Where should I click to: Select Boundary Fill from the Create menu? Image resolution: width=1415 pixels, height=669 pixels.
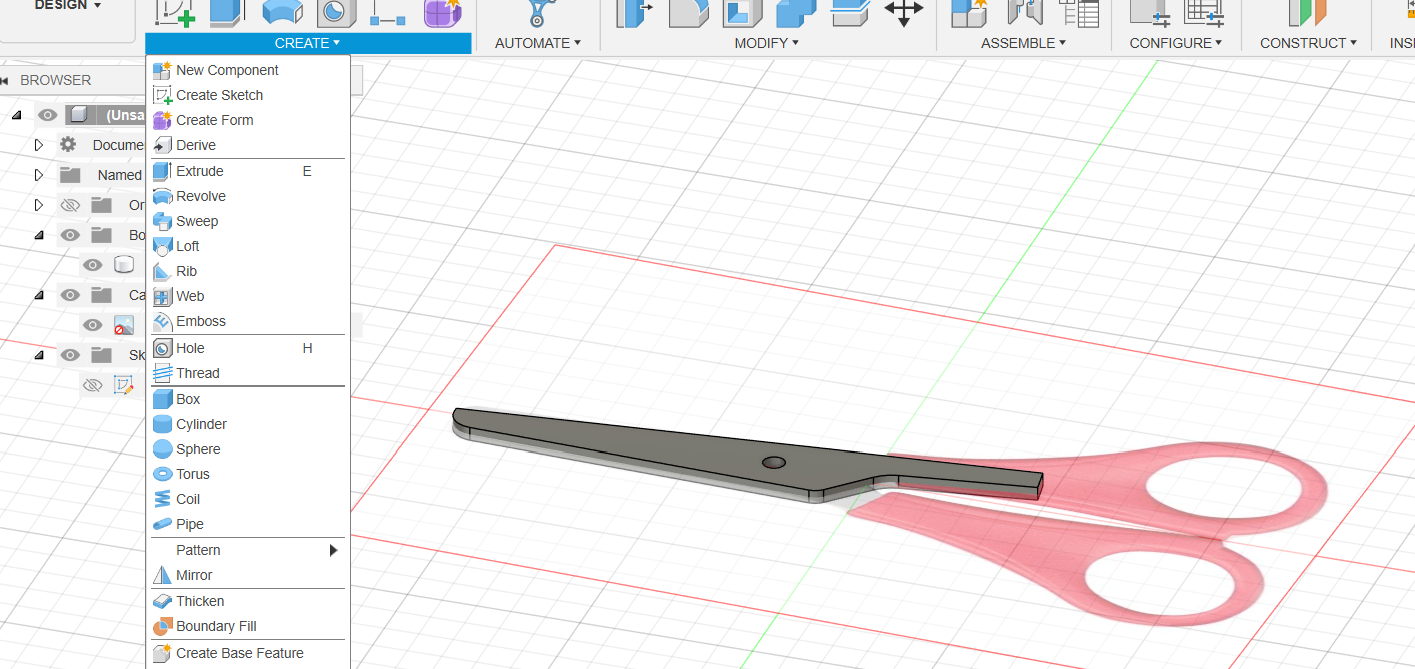pos(248,626)
